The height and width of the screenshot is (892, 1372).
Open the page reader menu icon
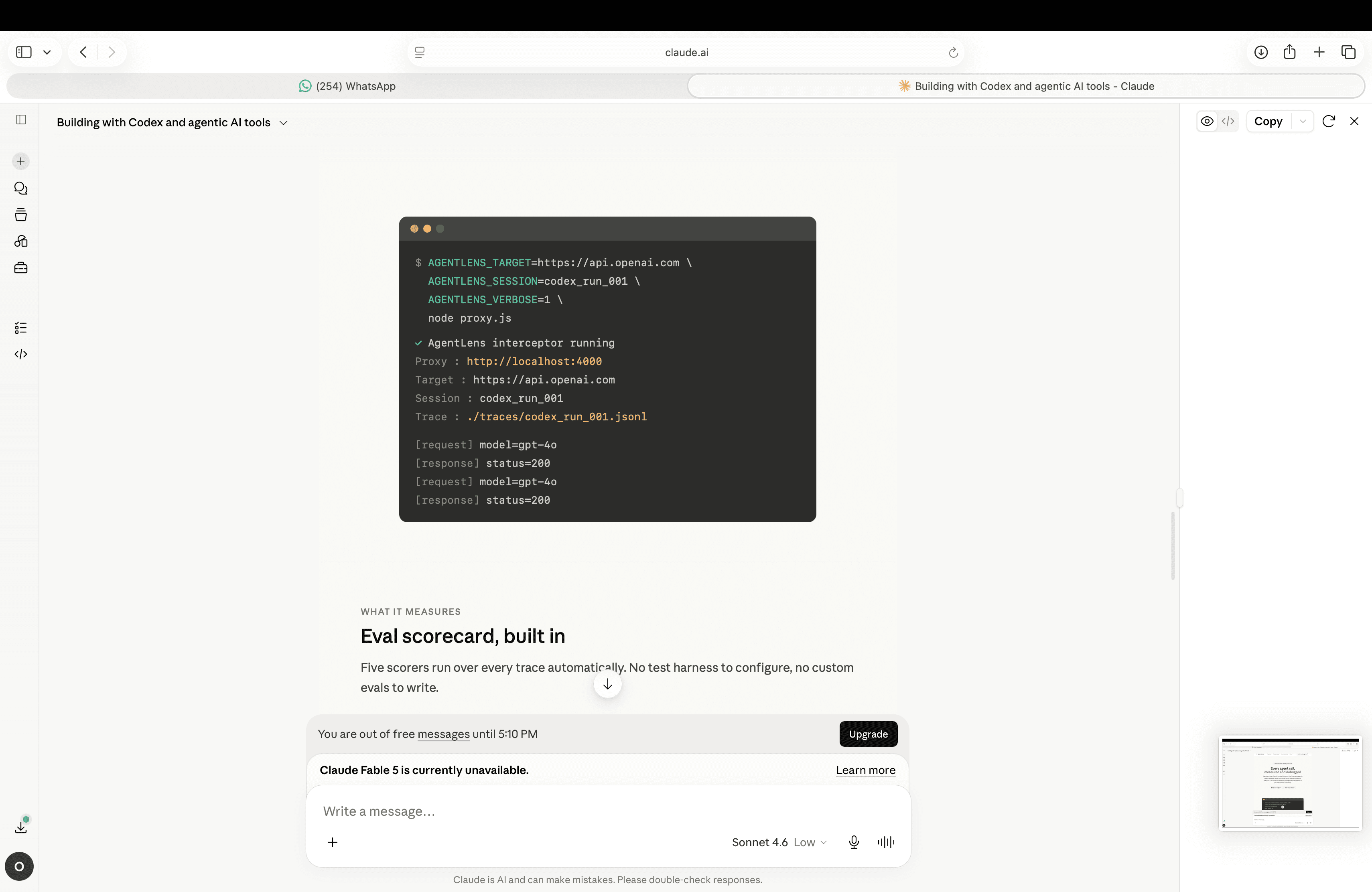tap(420, 53)
